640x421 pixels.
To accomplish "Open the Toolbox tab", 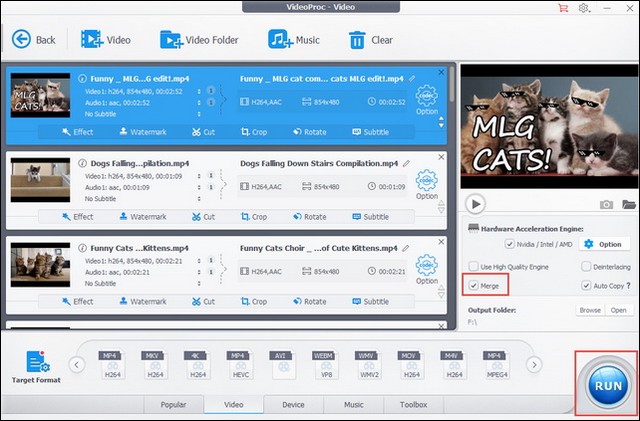I will [413, 404].
